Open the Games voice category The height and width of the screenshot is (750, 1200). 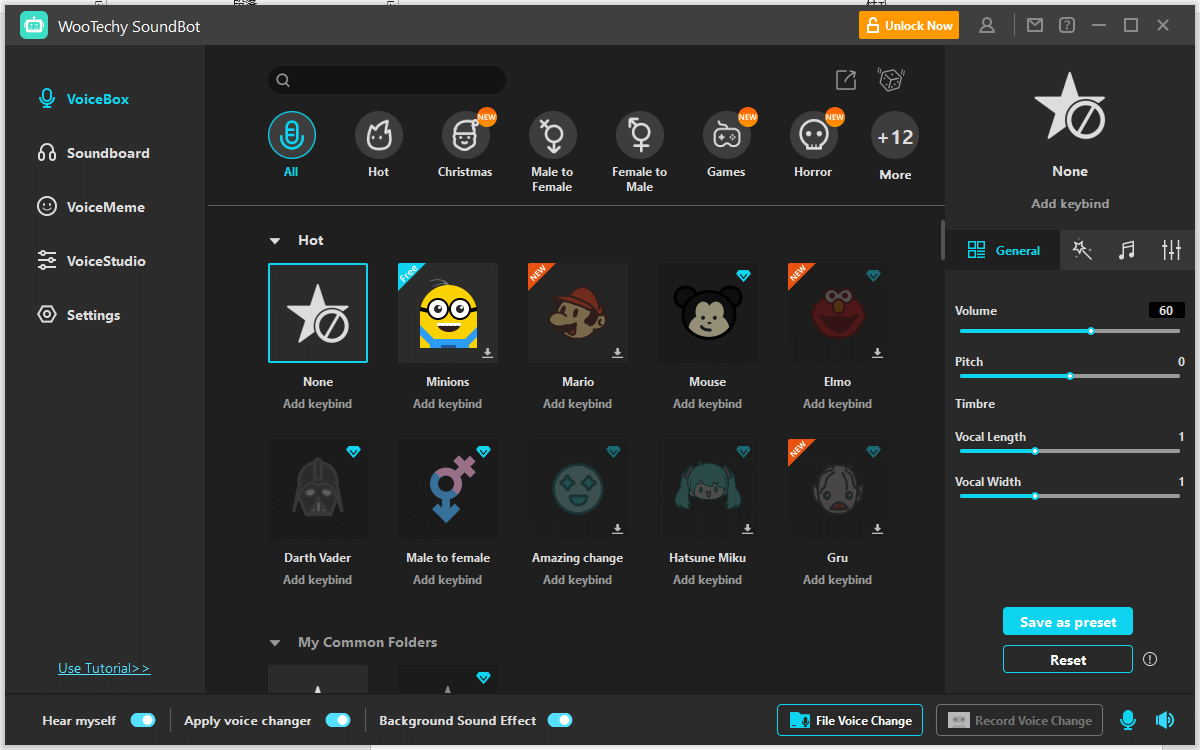[726, 136]
